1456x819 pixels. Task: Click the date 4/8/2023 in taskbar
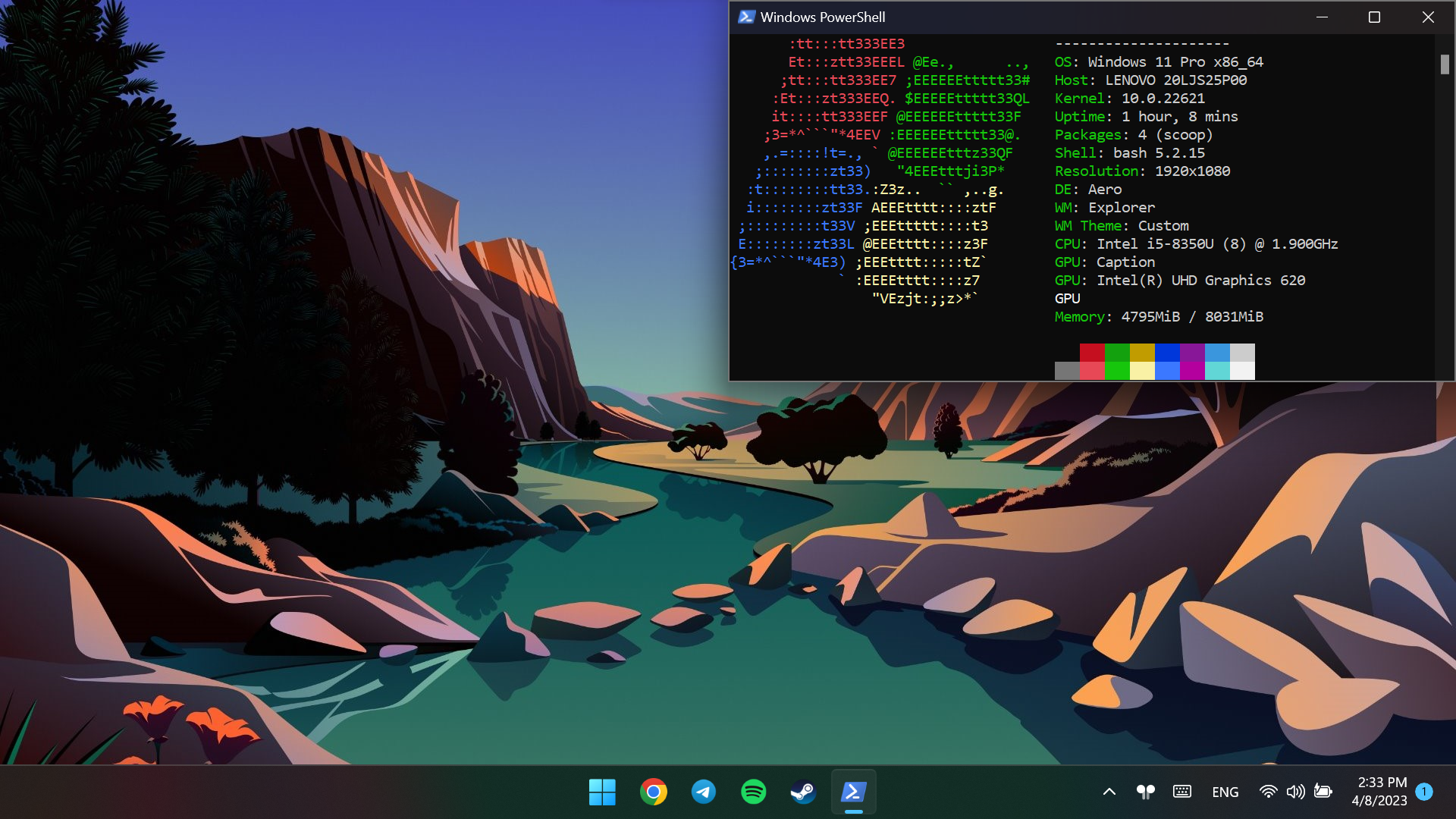coord(1379,801)
